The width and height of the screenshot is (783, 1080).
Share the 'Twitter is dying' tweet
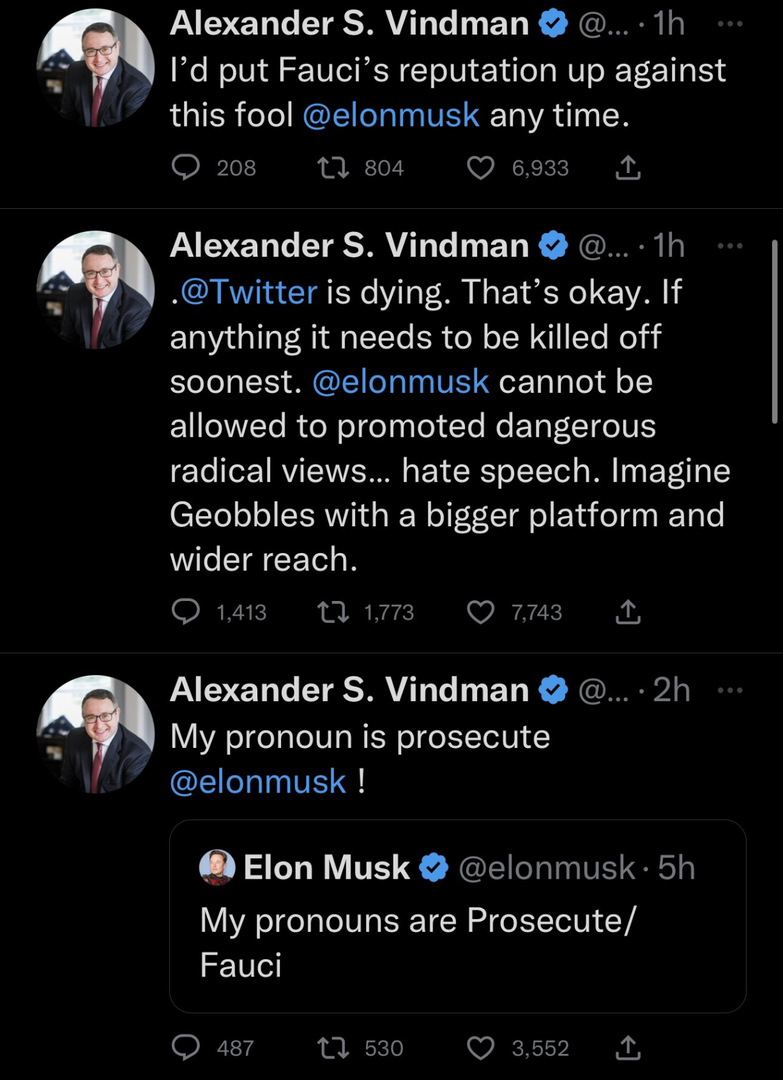tap(627, 612)
